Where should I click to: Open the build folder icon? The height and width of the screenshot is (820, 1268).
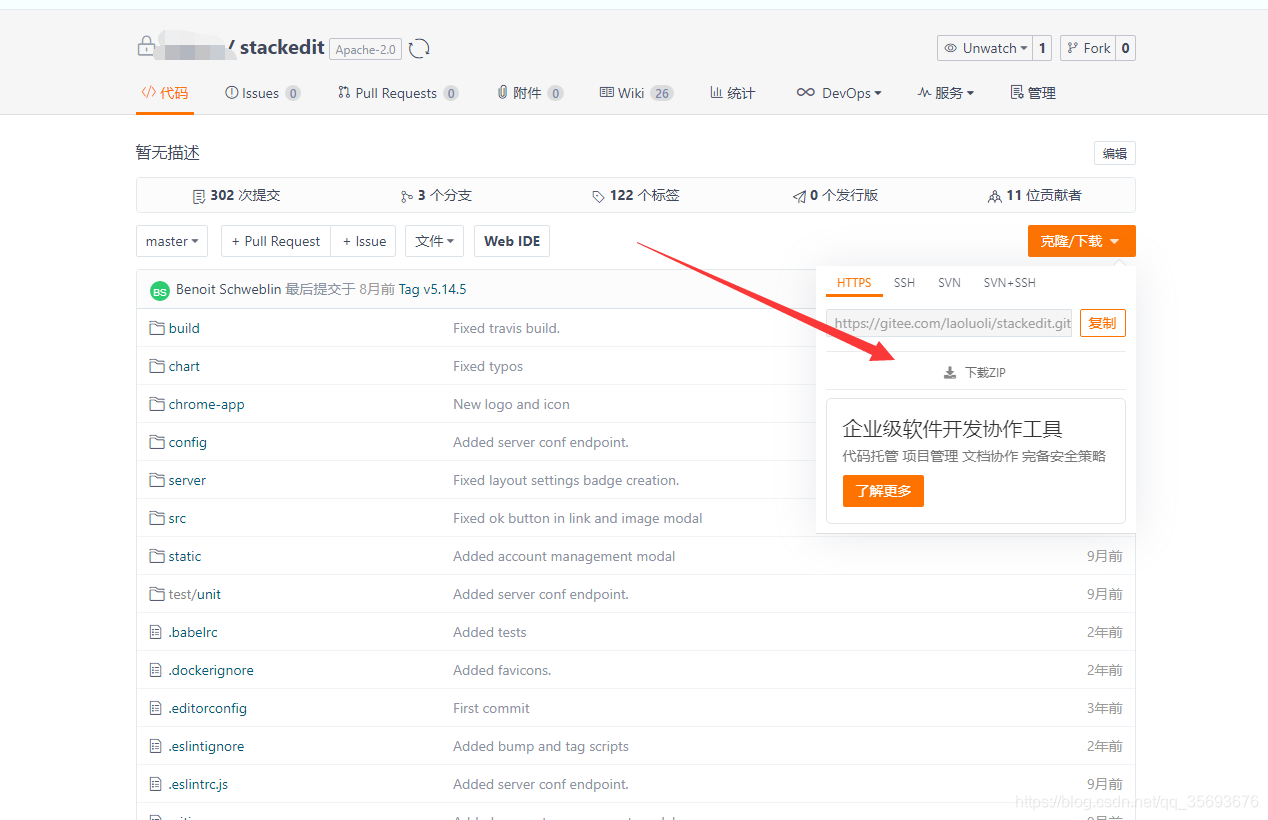(x=156, y=328)
